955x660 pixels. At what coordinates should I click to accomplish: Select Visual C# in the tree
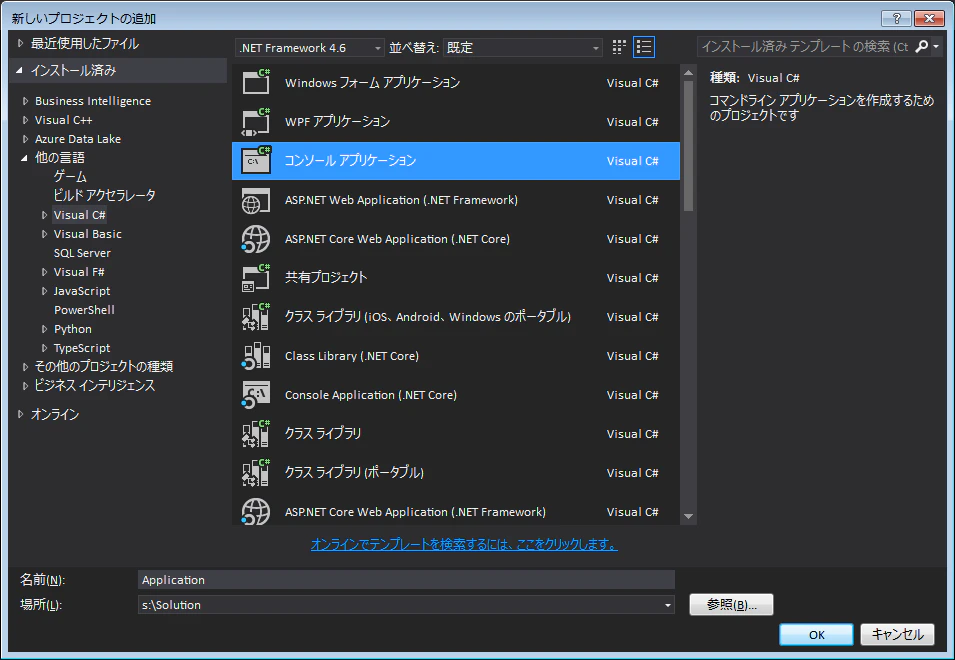coord(79,215)
